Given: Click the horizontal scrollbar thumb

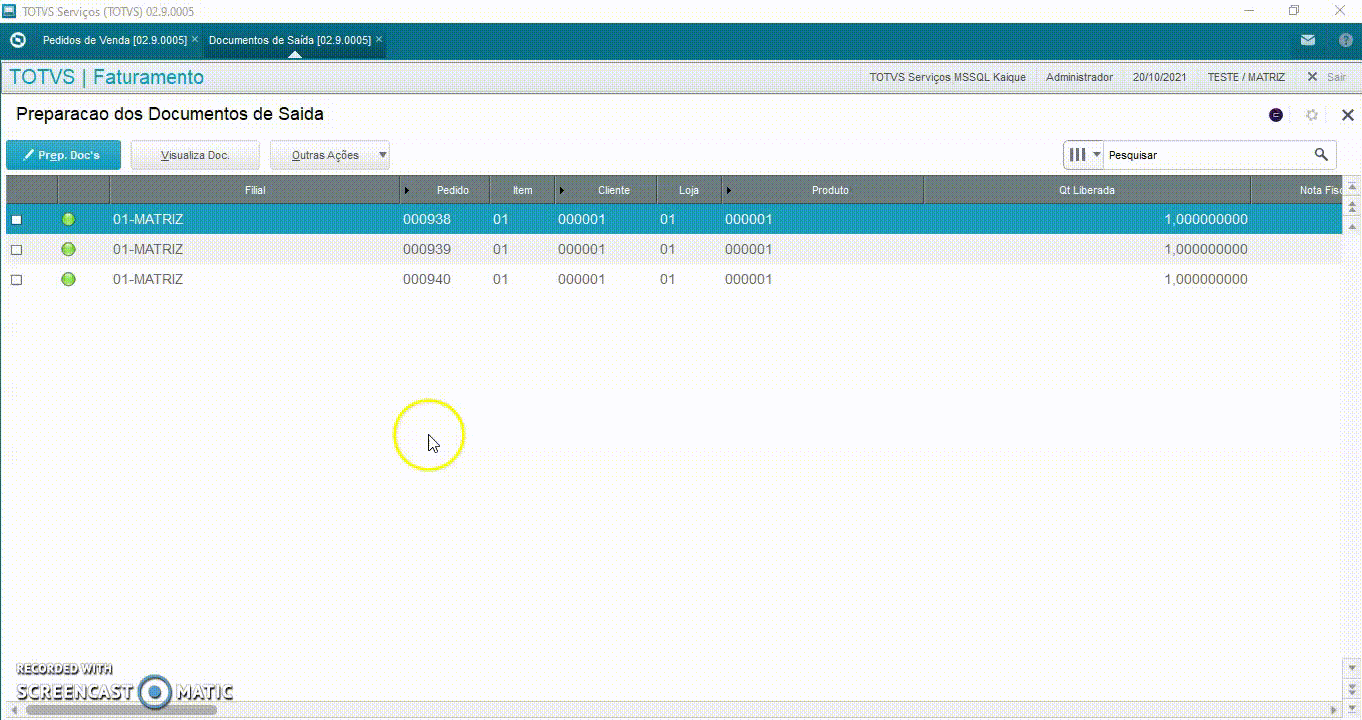Looking at the screenshot, I should click(122, 710).
